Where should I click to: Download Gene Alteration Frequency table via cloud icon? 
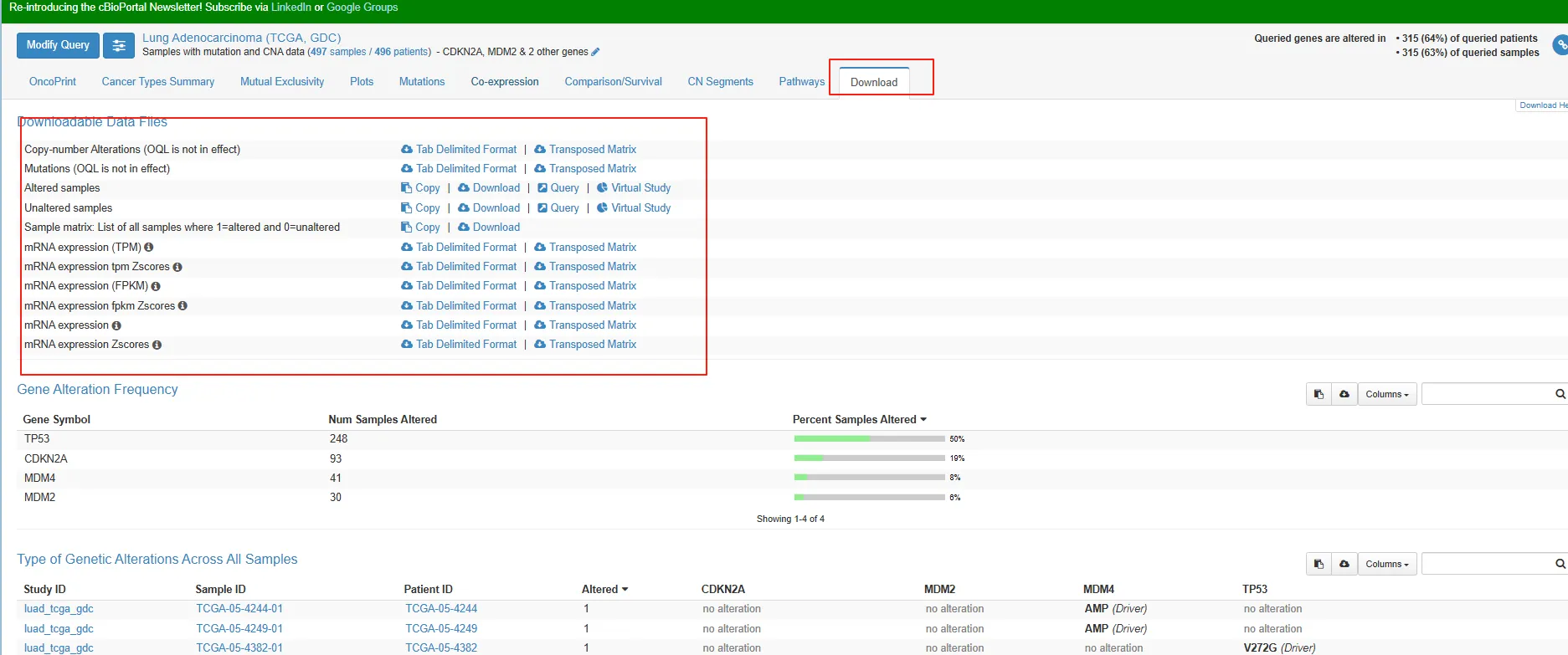1344,394
